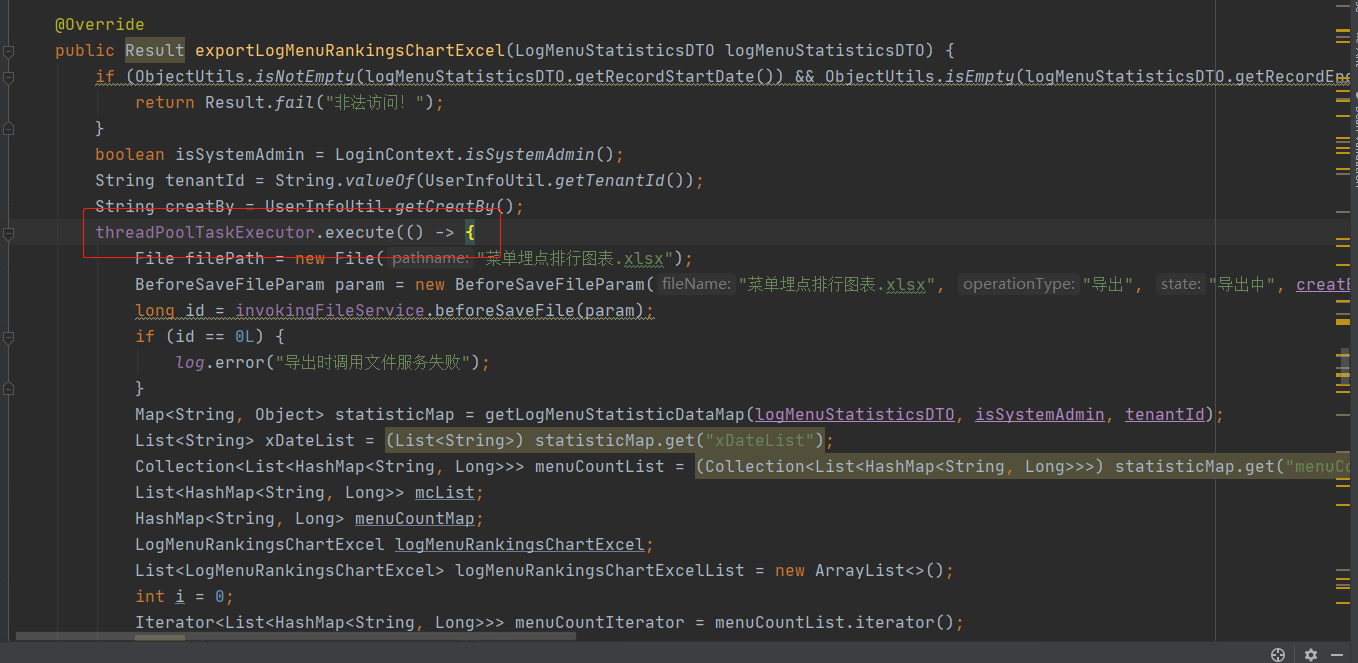Screen dimensions: 1358x663
Task: Click the 'pathname:' inlay hint
Action: pos(430,258)
